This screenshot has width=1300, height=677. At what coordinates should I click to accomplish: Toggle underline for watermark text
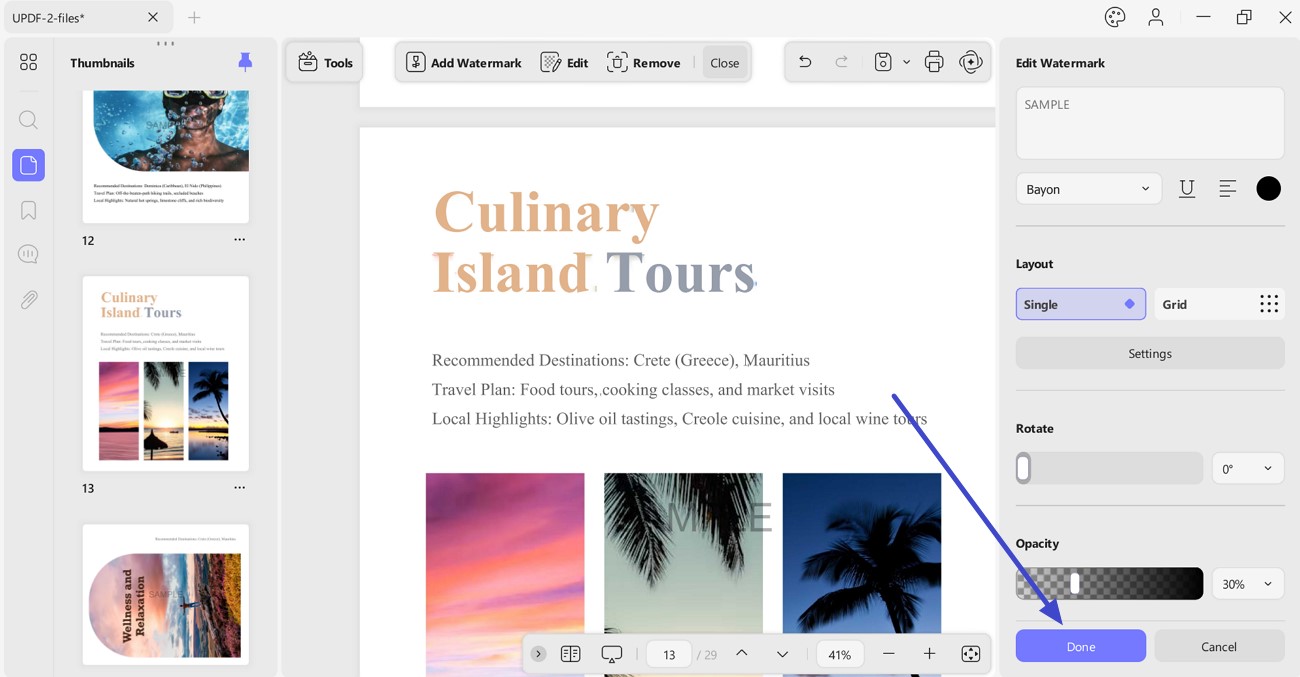click(x=1187, y=189)
